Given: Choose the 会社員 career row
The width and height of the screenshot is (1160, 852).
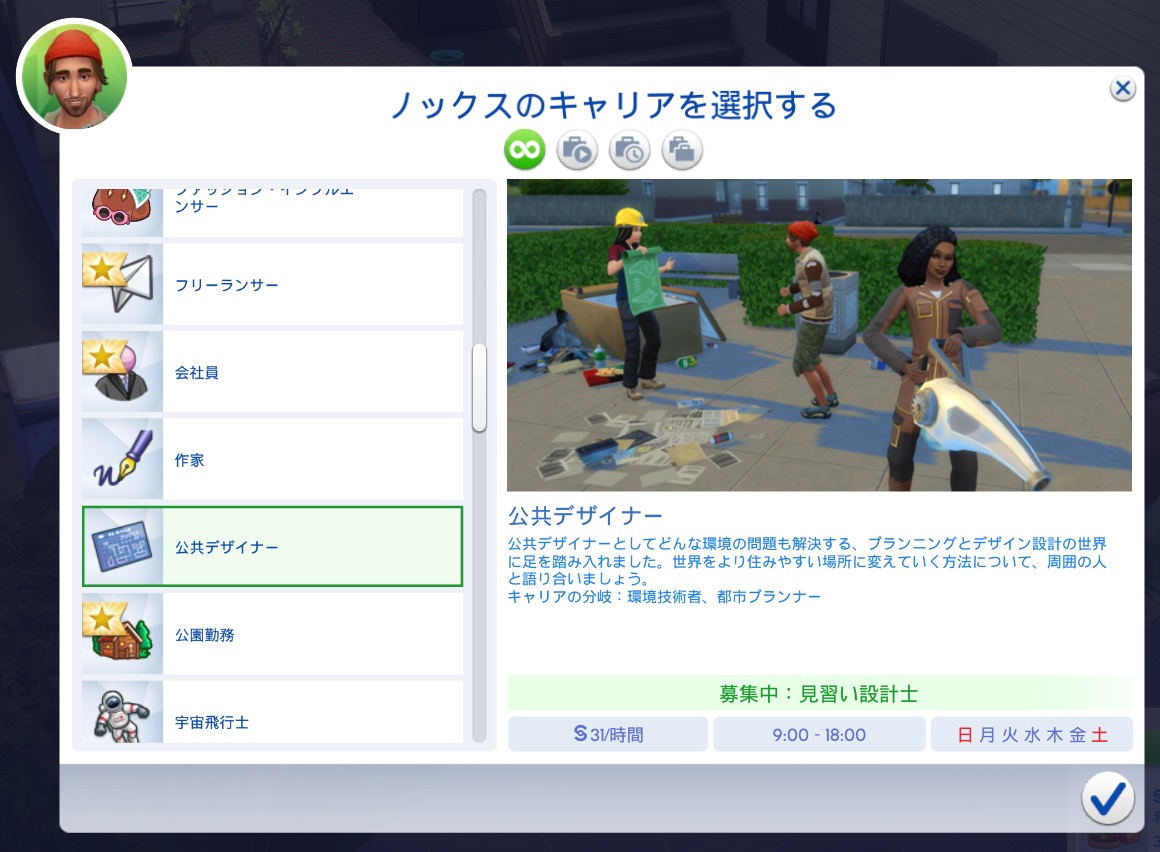Looking at the screenshot, I should tap(272, 371).
